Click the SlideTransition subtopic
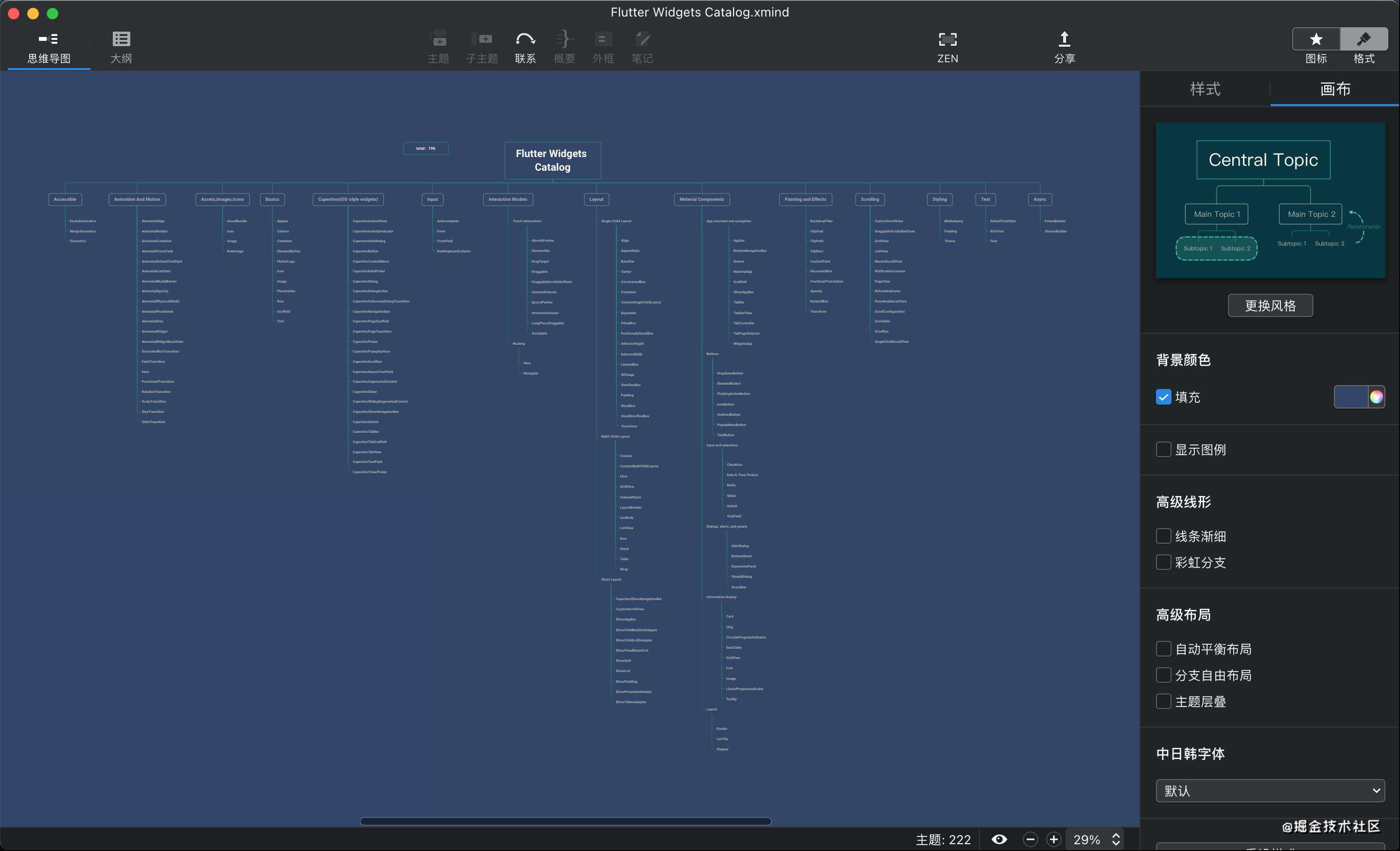This screenshot has height=851, width=1400. (154, 422)
